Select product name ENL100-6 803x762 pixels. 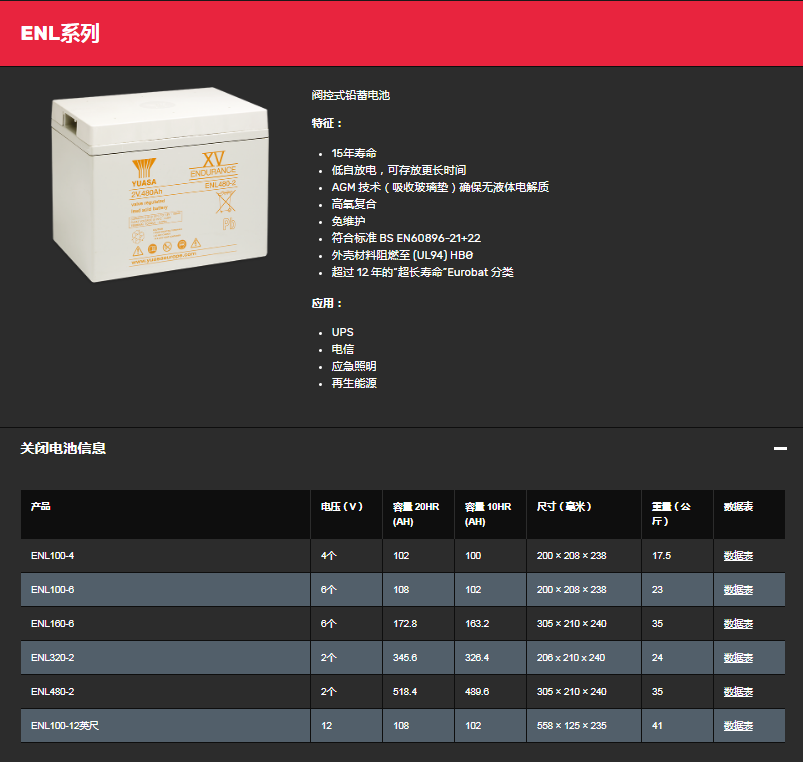(52, 589)
